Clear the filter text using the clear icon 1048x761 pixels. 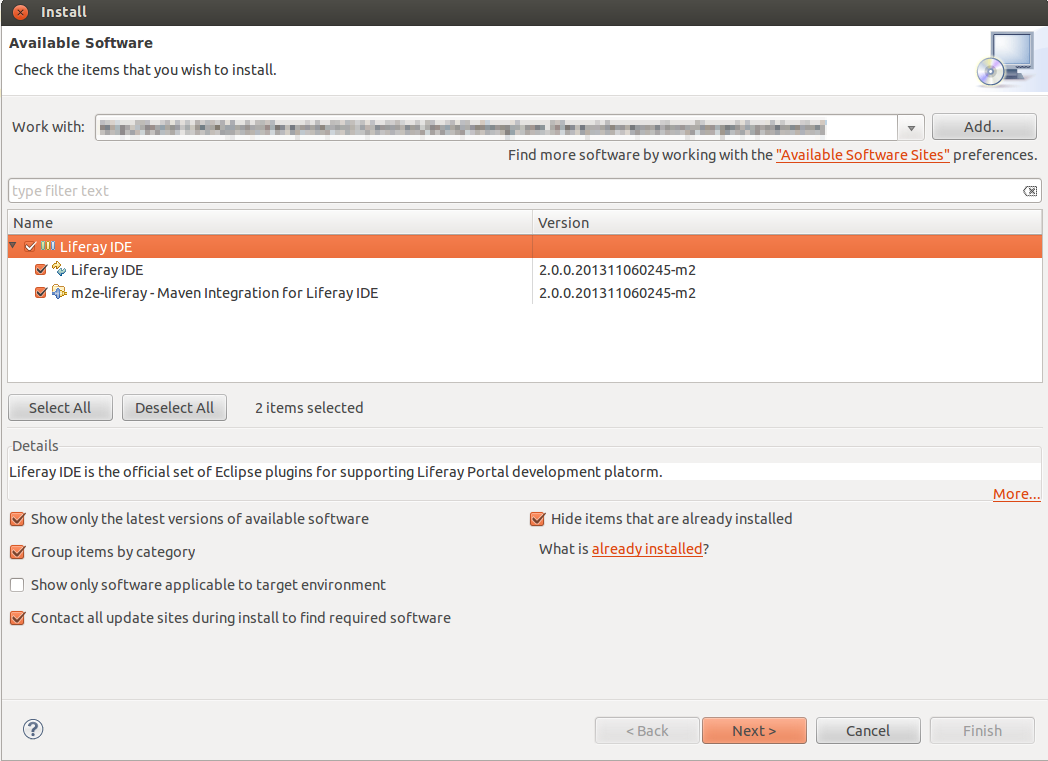1029,191
